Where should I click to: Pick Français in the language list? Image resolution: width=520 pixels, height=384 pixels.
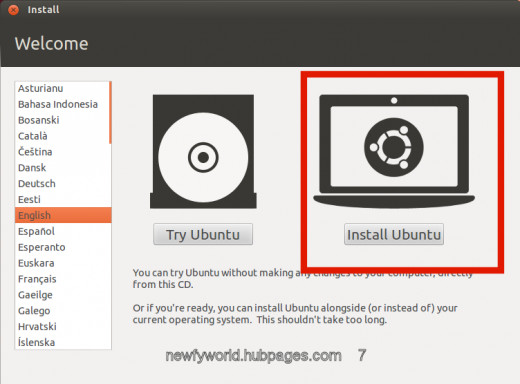(x=62, y=279)
